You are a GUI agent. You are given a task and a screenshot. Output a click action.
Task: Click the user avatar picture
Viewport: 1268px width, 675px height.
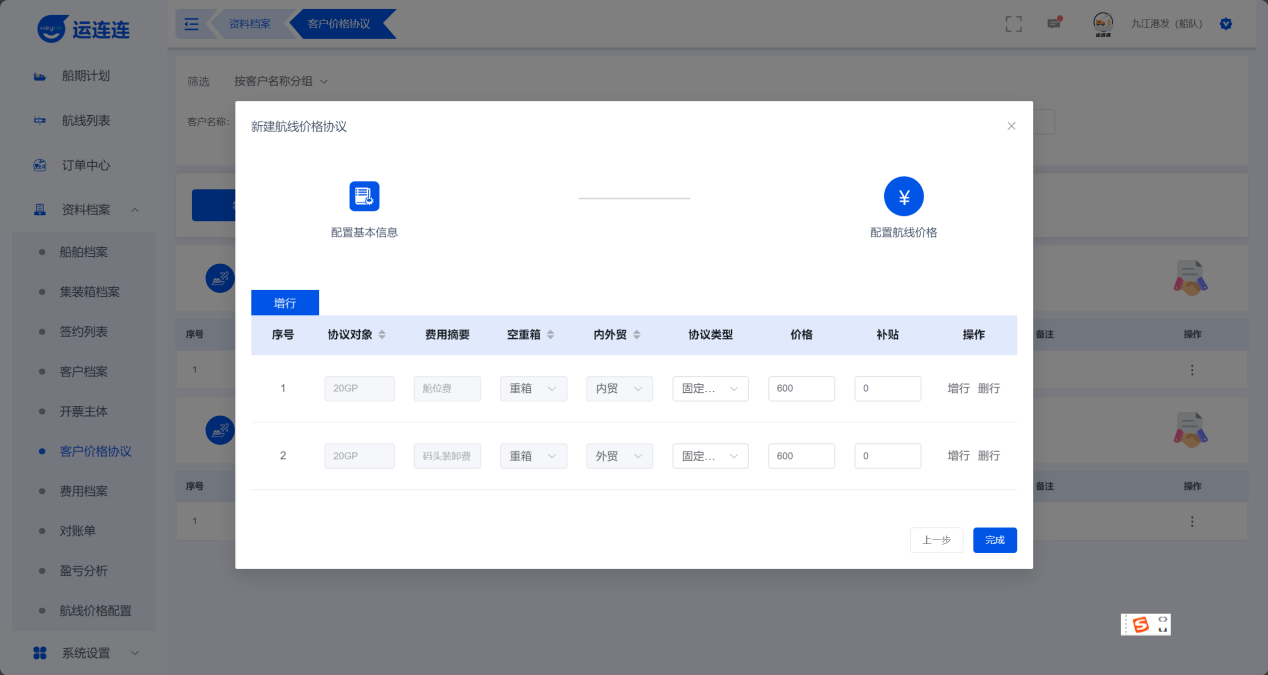point(1103,24)
